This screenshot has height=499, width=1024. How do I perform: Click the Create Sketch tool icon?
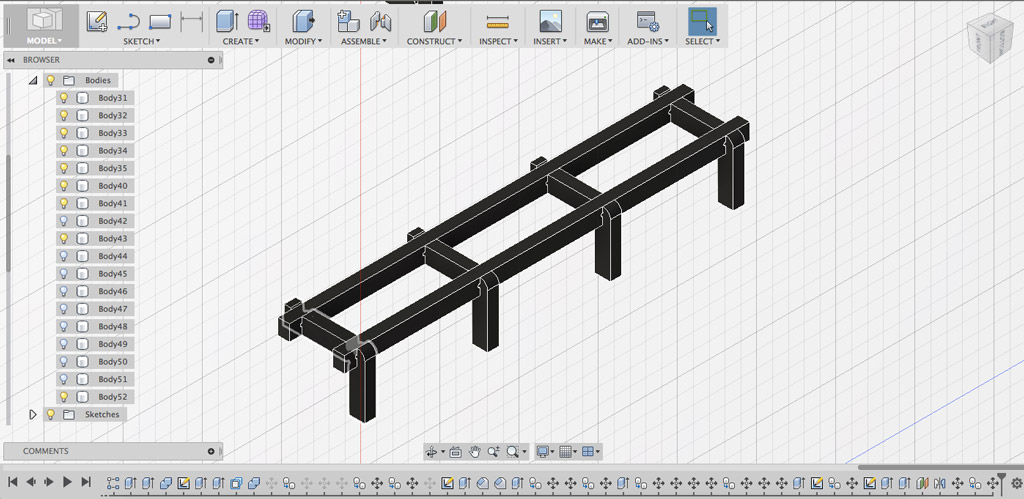pyautogui.click(x=97, y=22)
